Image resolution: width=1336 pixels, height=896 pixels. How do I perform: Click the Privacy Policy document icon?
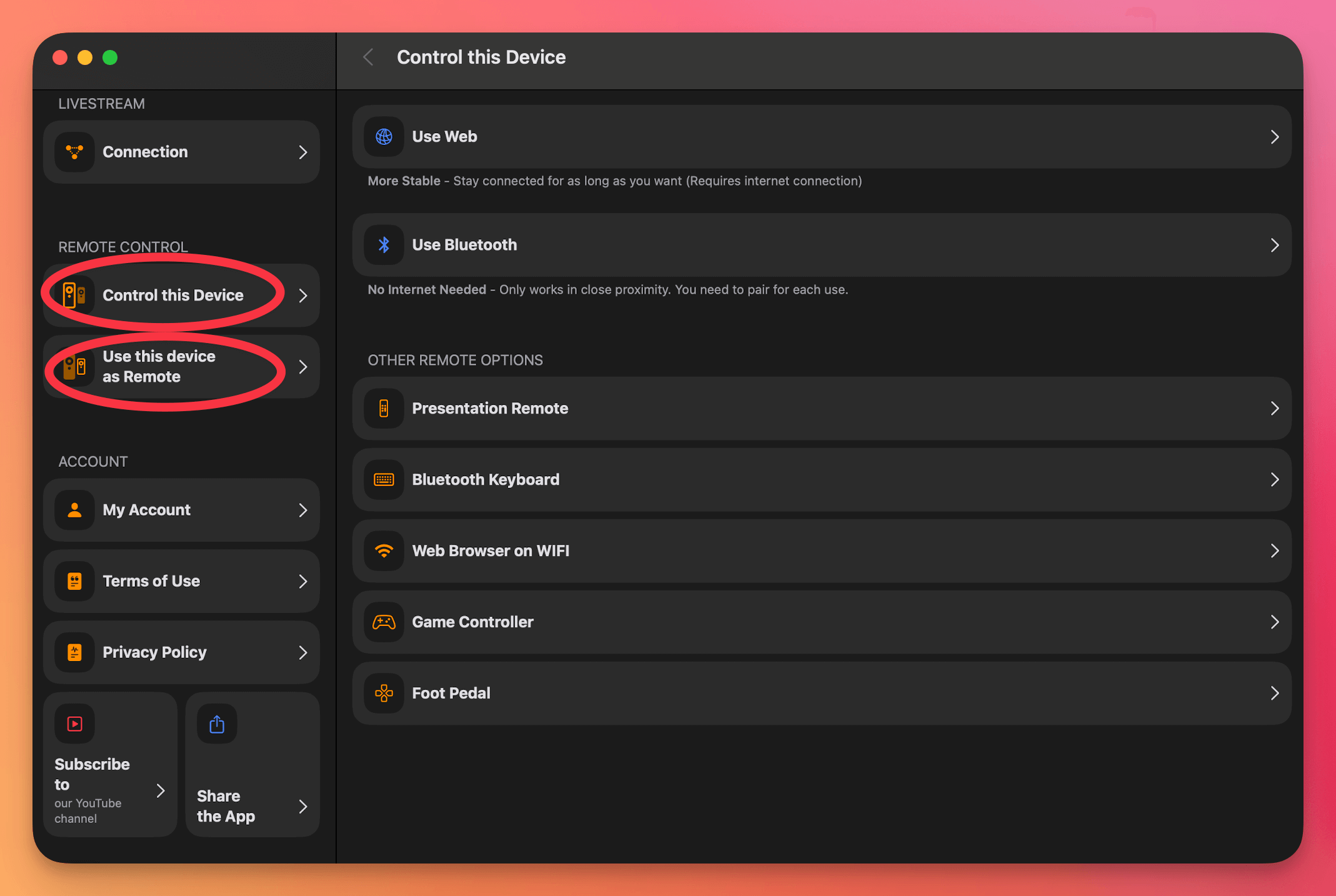tap(74, 652)
